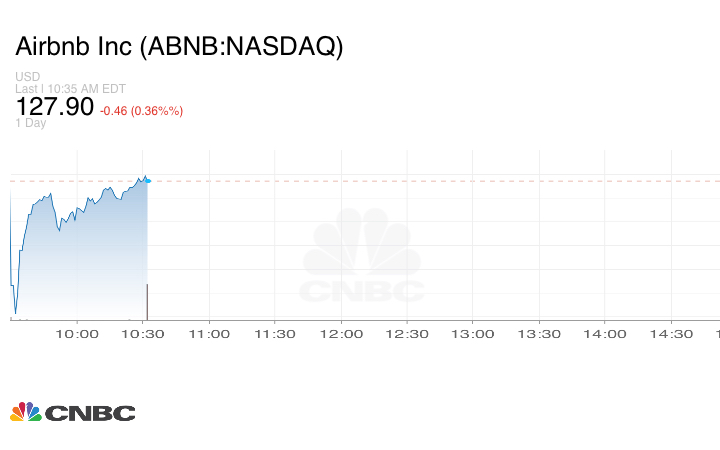Click the CNBC peacock logo at bottom left
The image size is (720, 450).
(x=72, y=412)
